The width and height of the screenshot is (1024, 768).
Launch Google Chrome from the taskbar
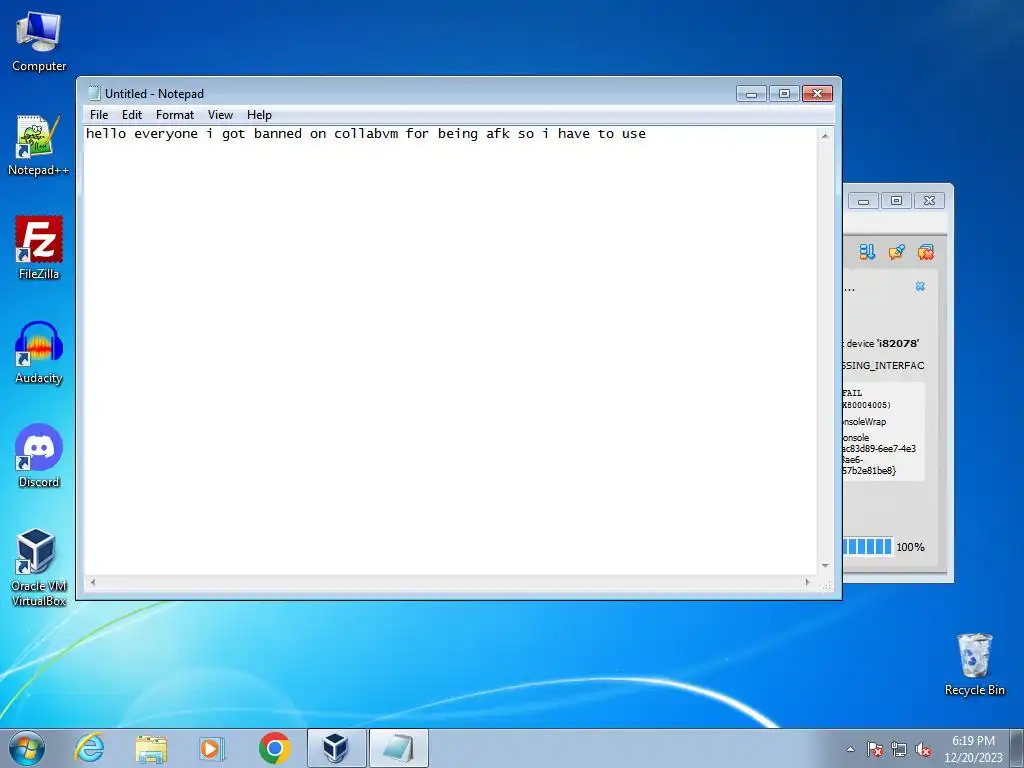(x=274, y=748)
